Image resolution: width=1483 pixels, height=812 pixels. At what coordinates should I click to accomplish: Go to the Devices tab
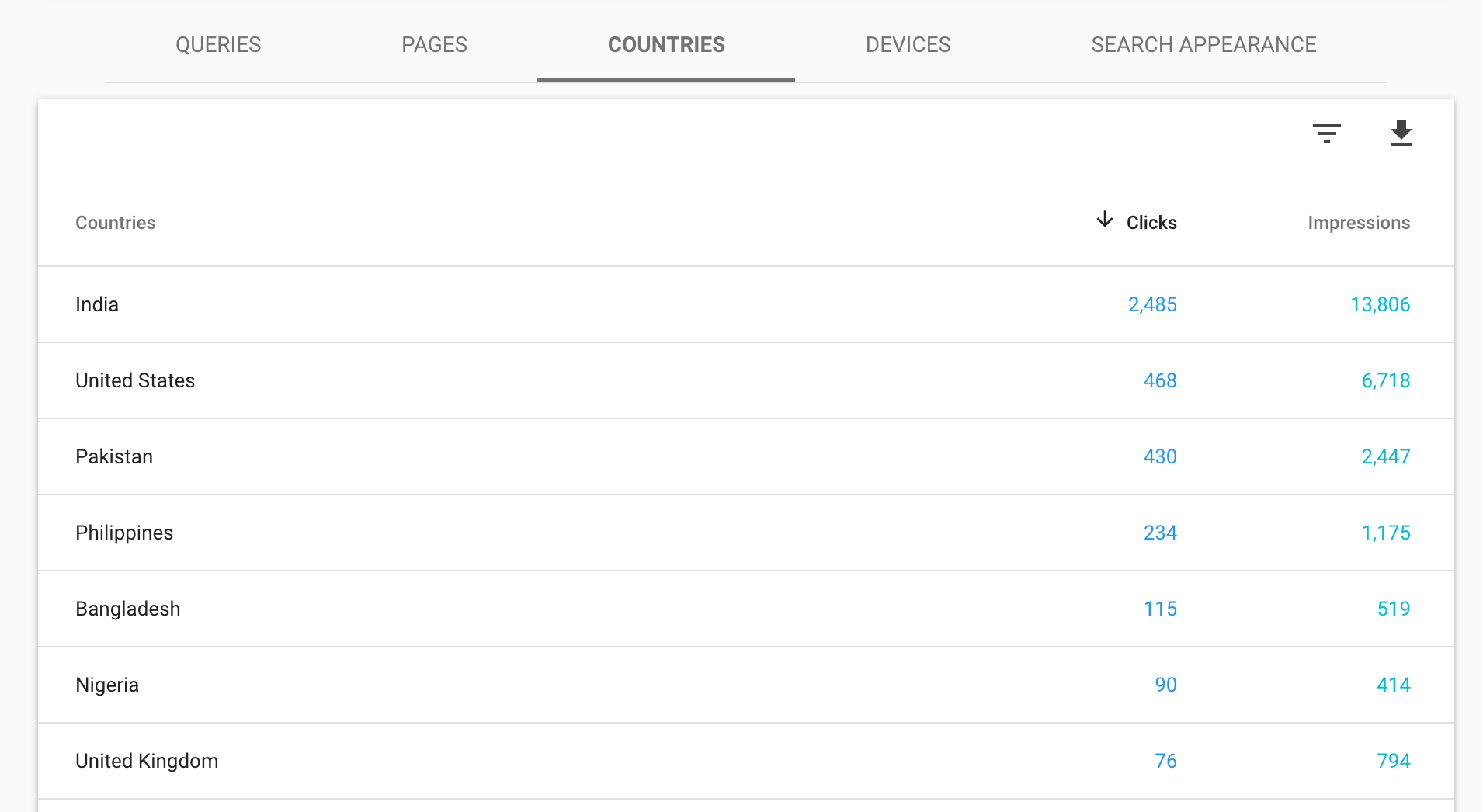[x=908, y=45]
